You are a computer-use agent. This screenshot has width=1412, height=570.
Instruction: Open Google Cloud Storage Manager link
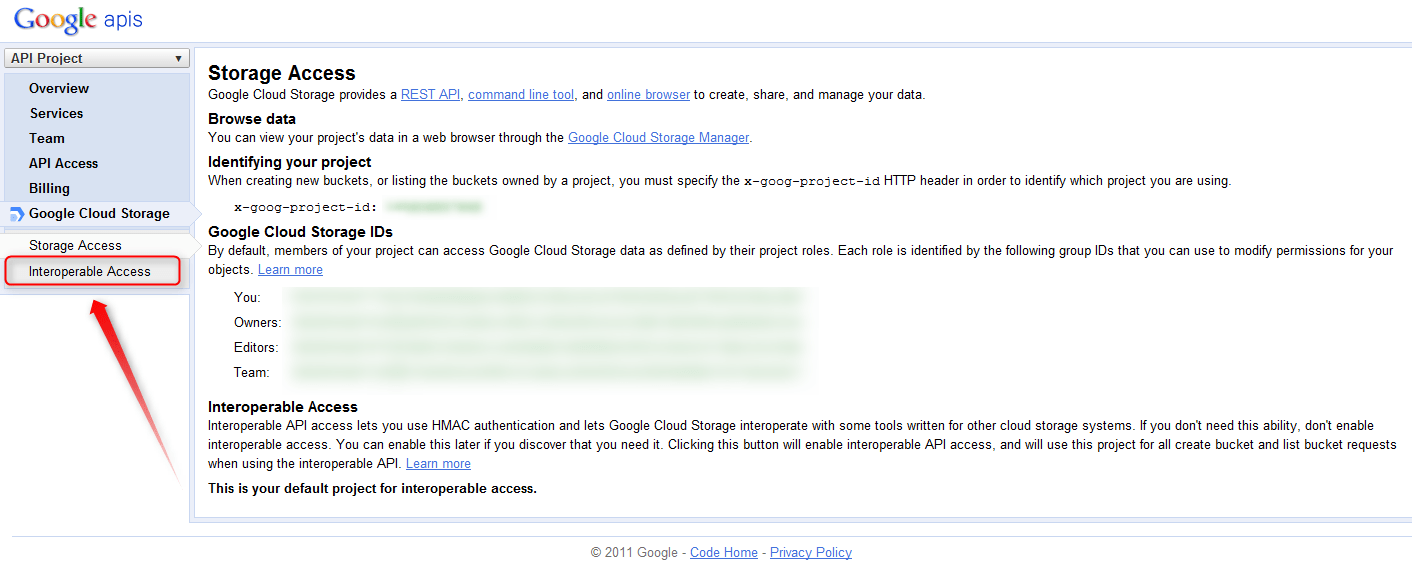click(x=658, y=138)
